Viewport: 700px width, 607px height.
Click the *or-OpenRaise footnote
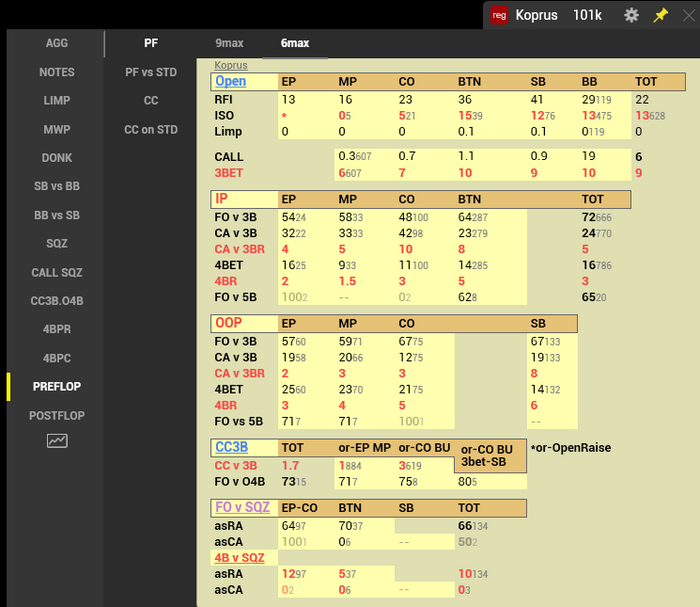(571, 448)
